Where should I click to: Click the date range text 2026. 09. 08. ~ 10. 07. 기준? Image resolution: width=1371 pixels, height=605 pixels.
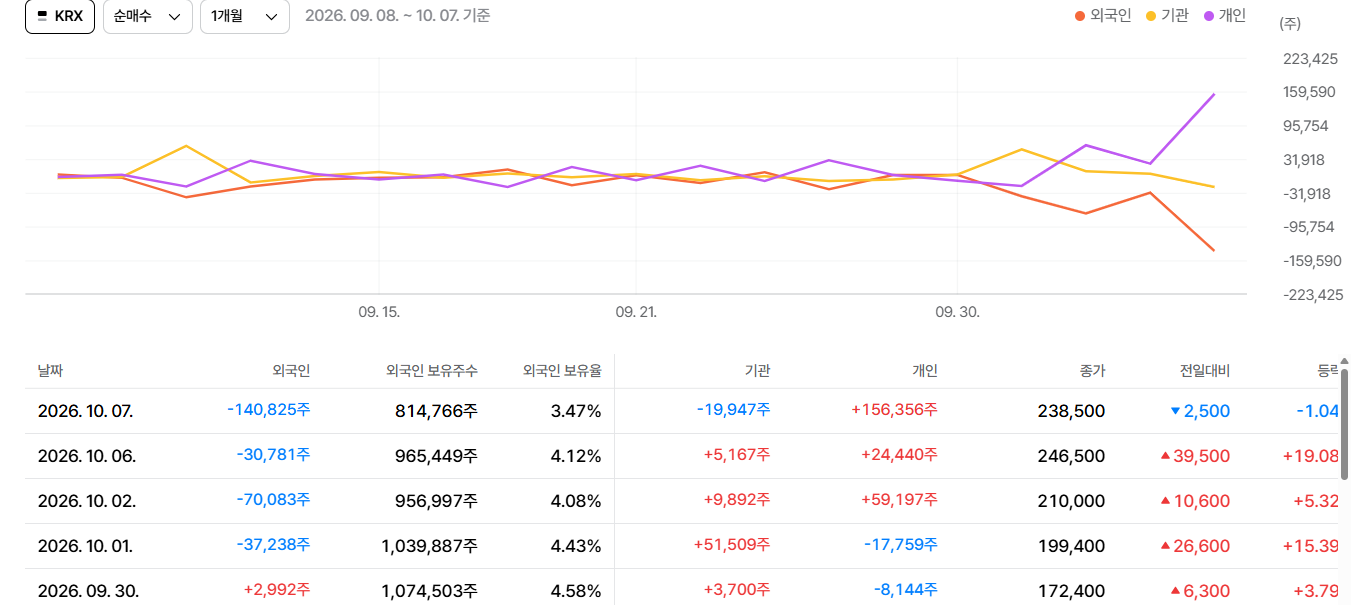[397, 16]
